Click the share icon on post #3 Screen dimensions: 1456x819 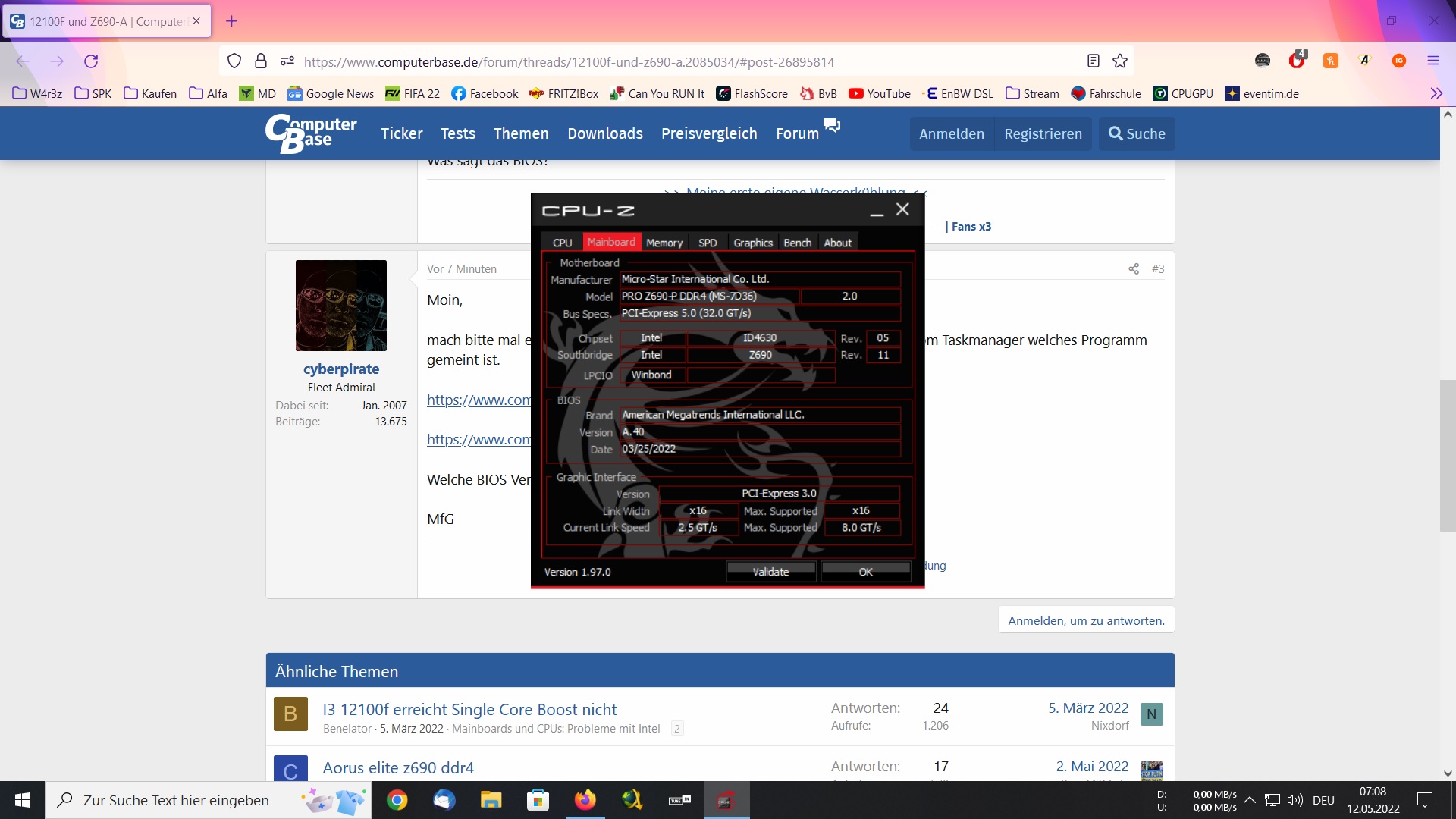1133,269
